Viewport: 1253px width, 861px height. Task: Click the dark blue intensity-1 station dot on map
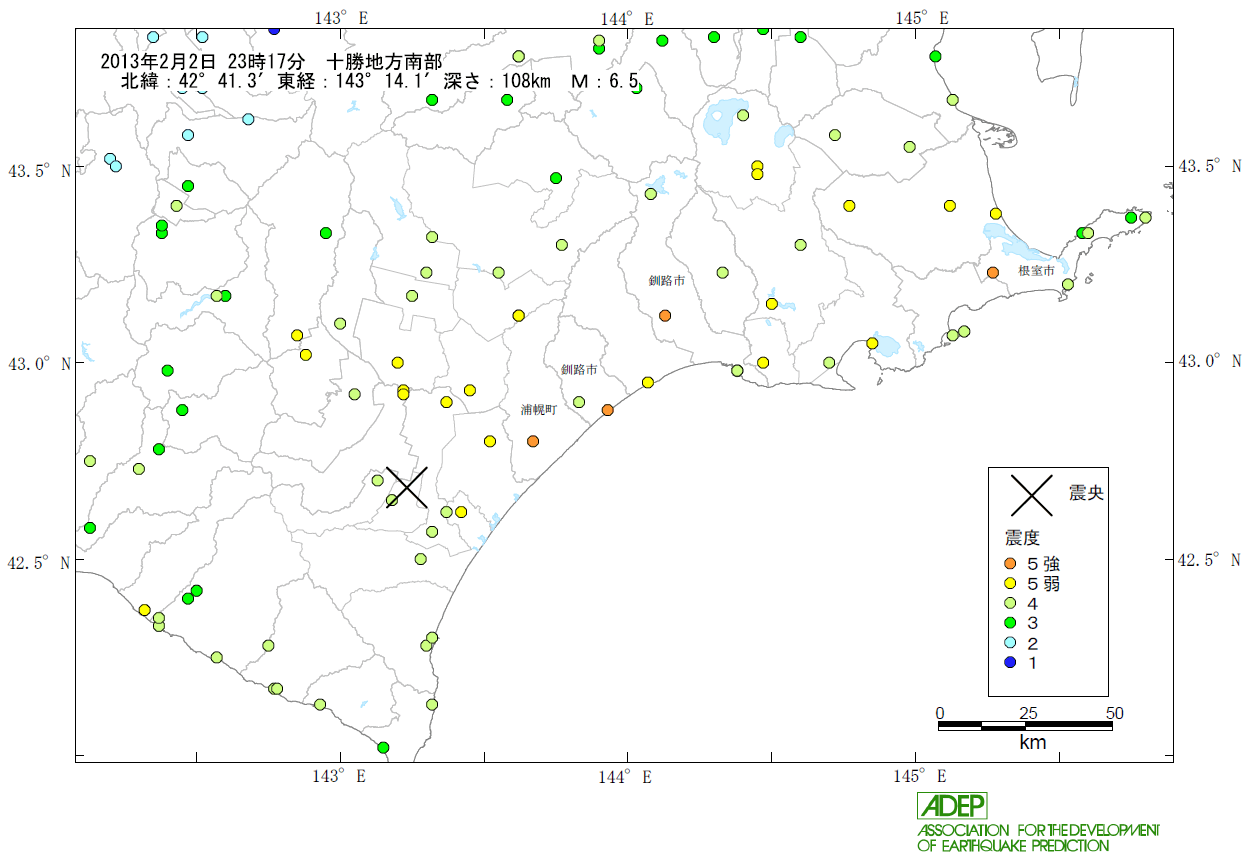[275, 30]
